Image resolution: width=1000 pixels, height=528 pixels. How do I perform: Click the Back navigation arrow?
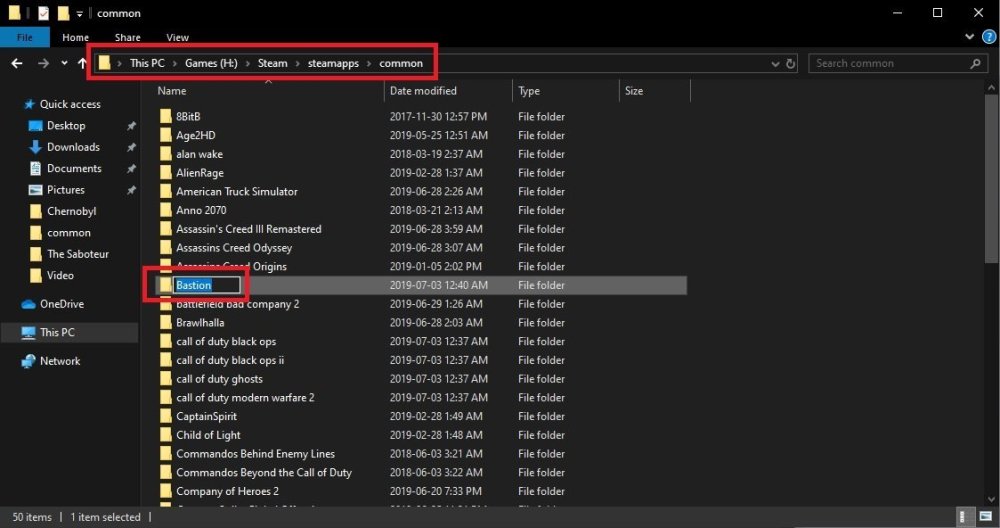point(17,63)
